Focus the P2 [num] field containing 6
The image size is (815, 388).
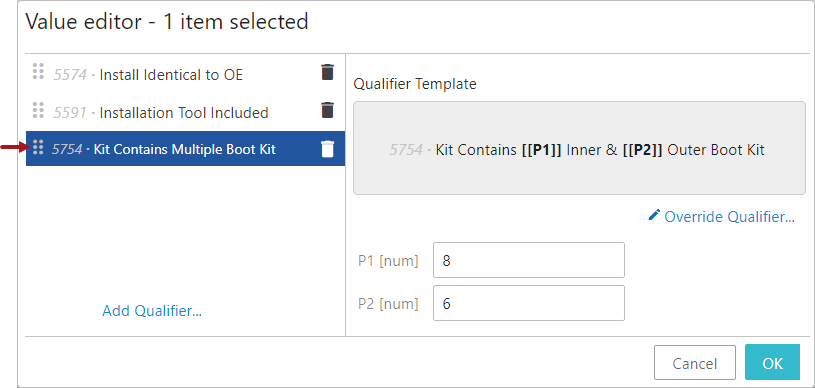click(529, 303)
